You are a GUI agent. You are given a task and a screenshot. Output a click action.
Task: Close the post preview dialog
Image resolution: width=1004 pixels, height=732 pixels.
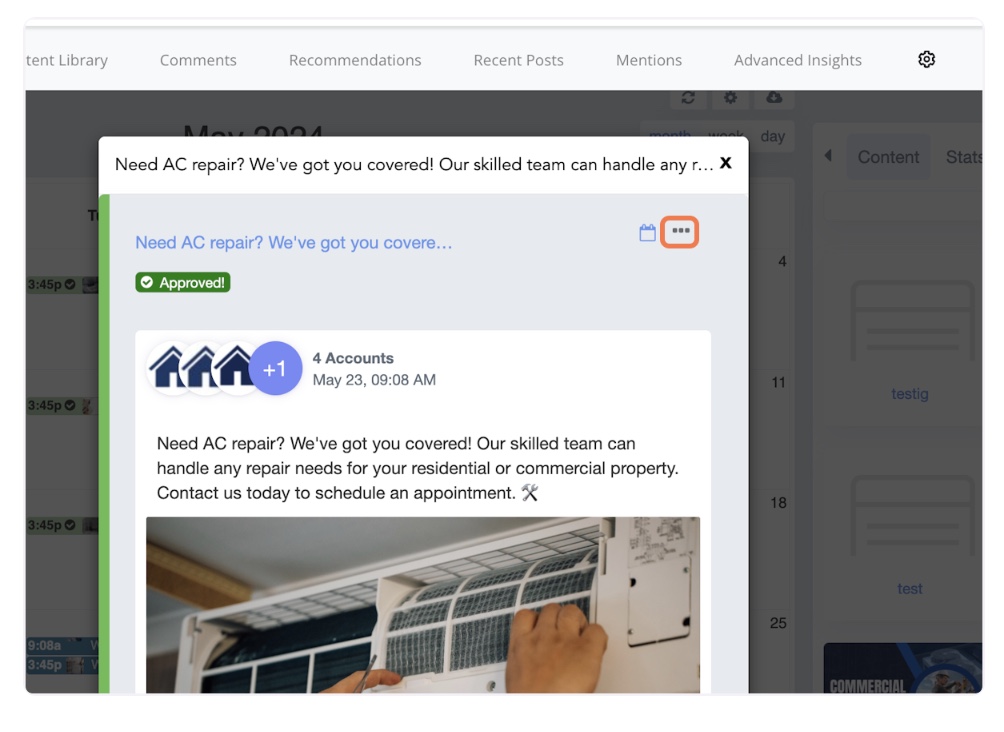[726, 162]
